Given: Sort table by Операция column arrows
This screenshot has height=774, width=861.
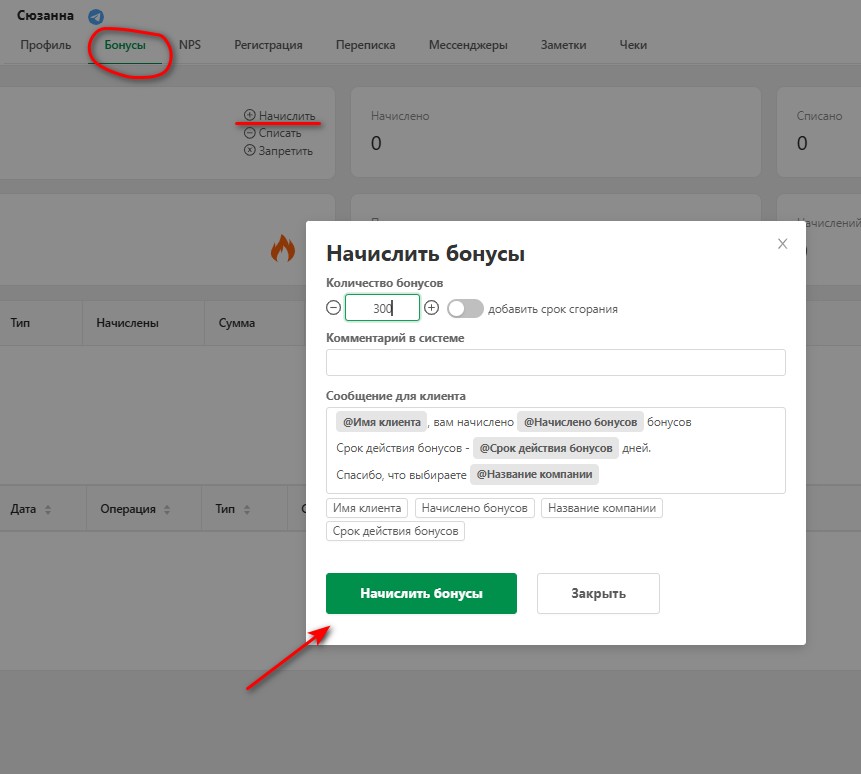Looking at the screenshot, I should click(167, 510).
